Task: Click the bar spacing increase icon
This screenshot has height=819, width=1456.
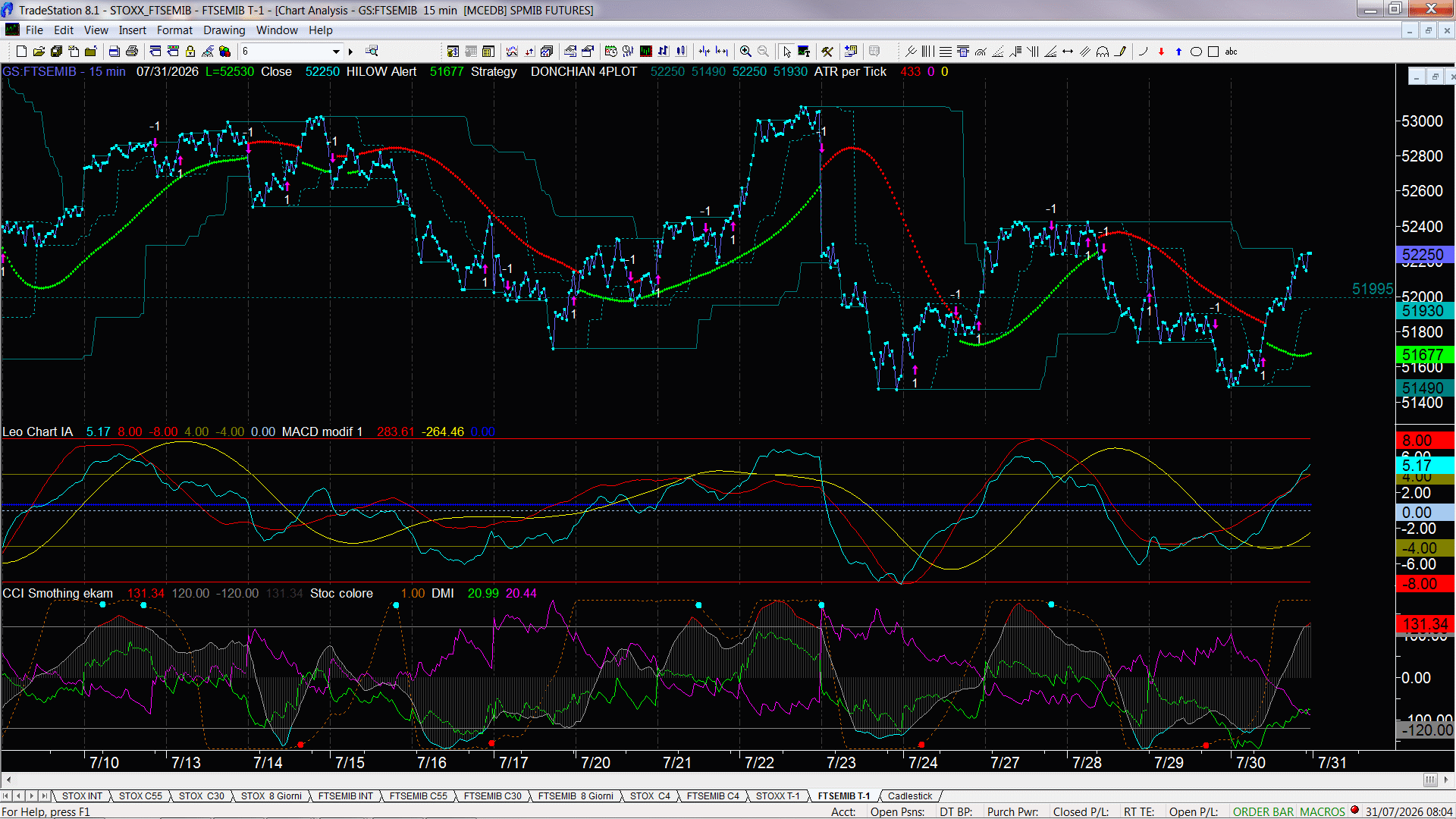Action: (722, 52)
